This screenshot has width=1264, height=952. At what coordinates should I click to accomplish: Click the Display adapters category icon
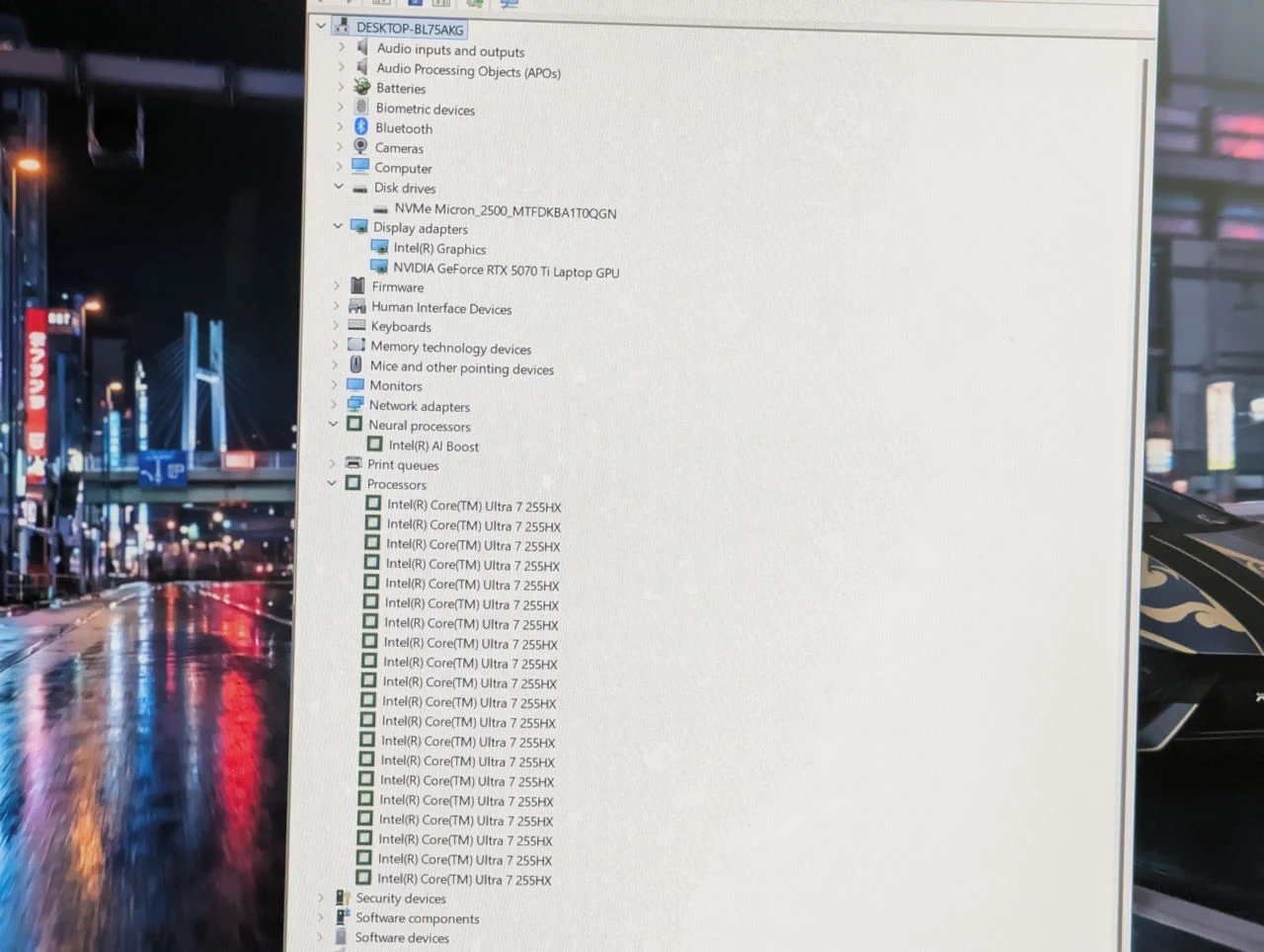[358, 226]
